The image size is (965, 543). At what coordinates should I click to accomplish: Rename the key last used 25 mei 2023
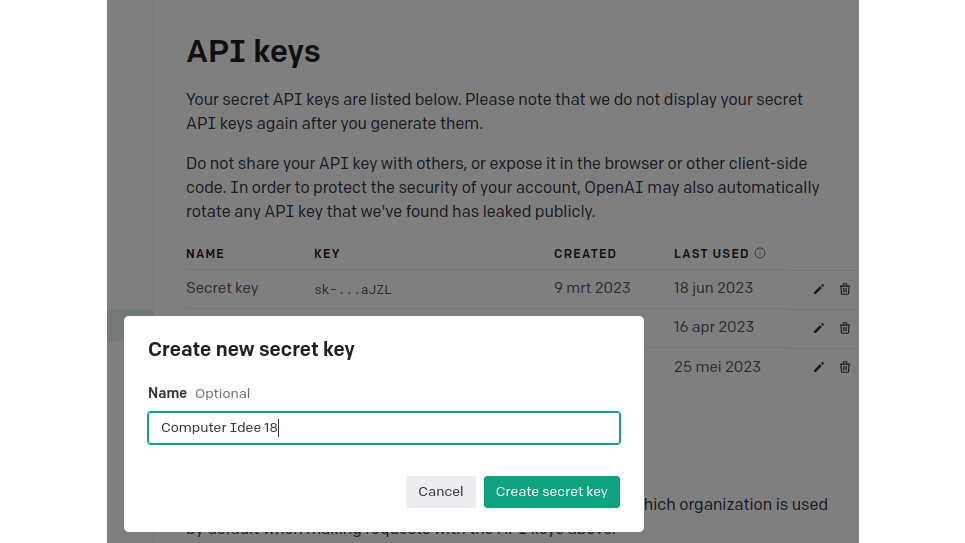pos(819,367)
